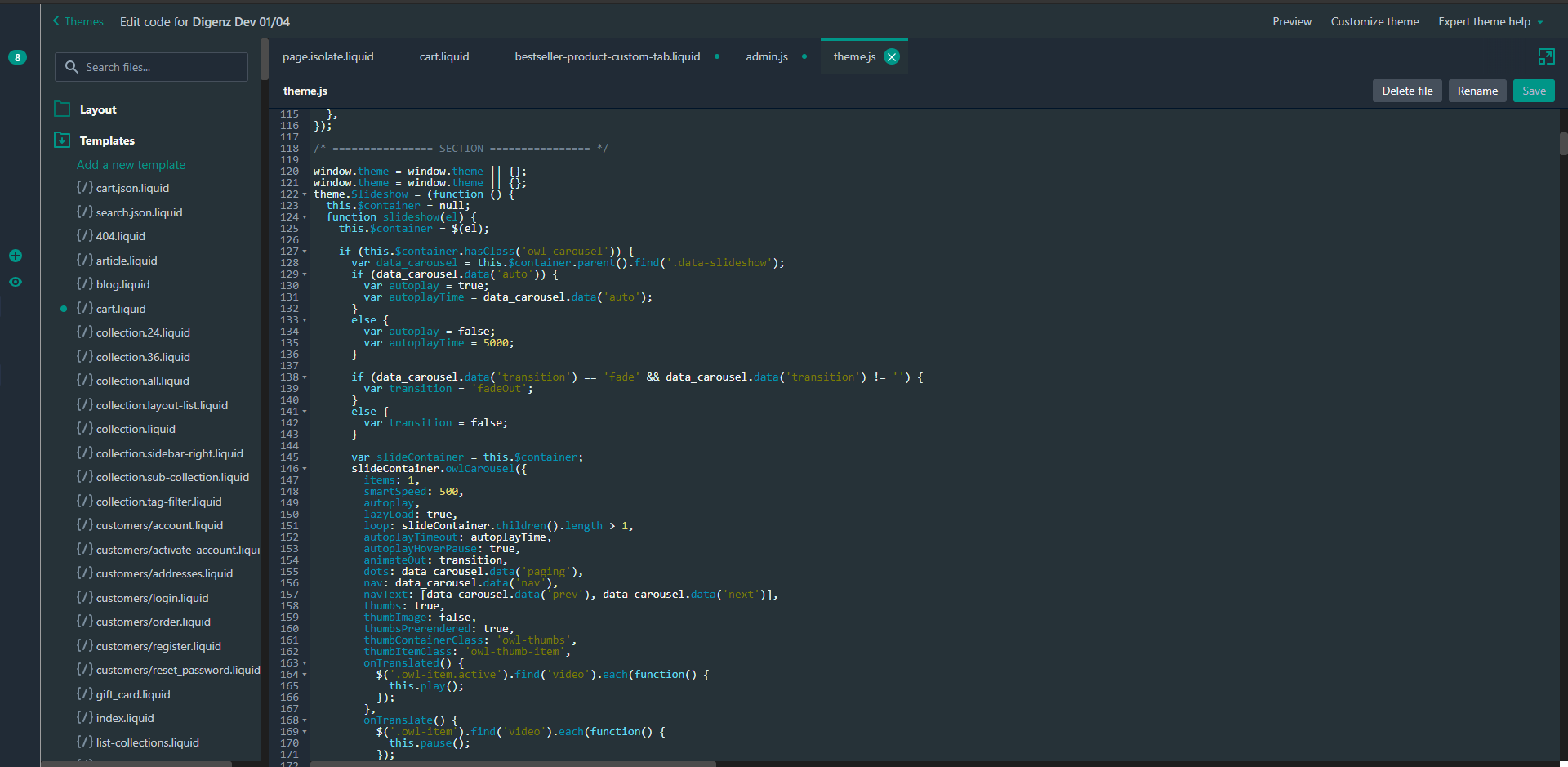Toggle the eye preview icon in left rail
Screen dimensions: 1568x767
[16, 282]
